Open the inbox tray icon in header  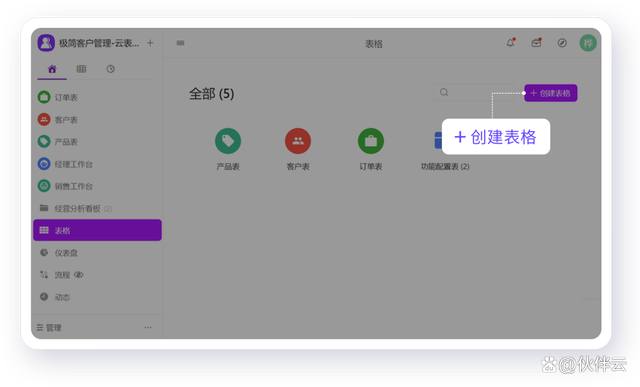(536, 43)
